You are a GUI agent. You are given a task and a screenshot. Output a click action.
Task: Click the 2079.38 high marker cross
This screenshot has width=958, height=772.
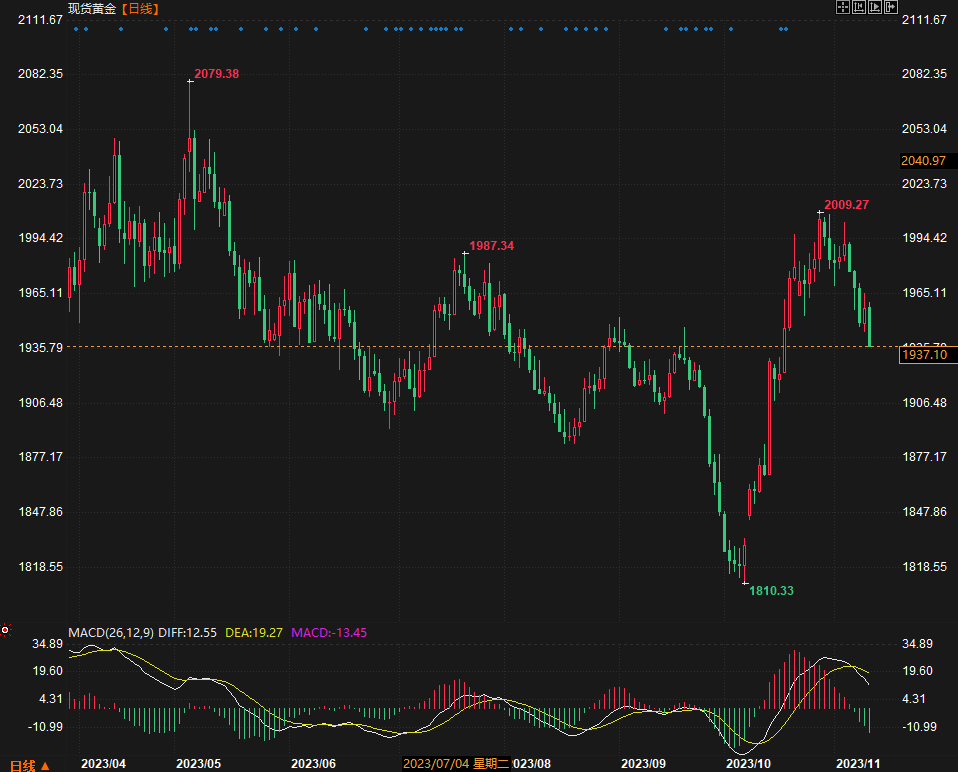click(x=190, y=81)
